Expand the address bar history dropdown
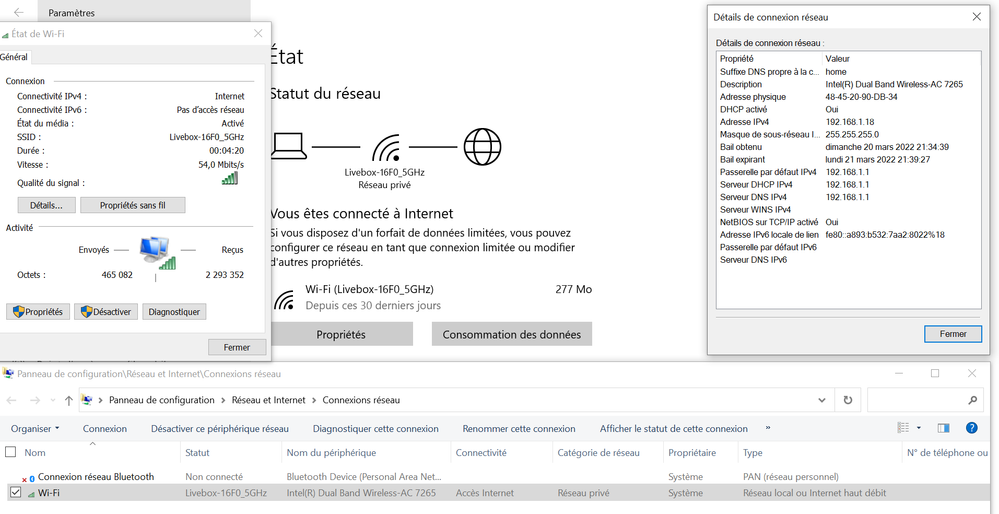Image resolution: width=999 pixels, height=514 pixels. coord(826,400)
